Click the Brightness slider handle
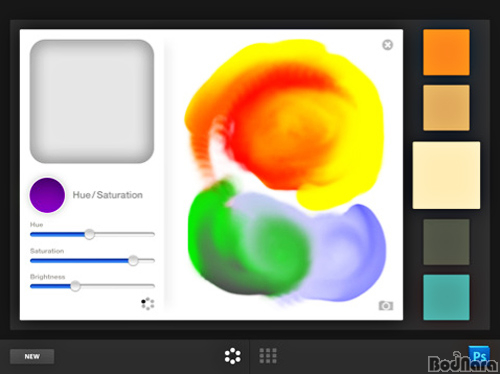Screen dimensions: 500x374 pos(75,286)
